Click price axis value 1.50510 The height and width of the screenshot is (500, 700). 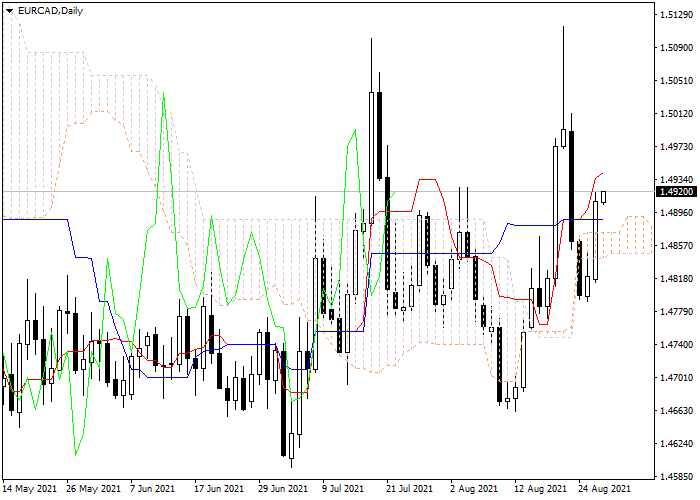(676, 81)
